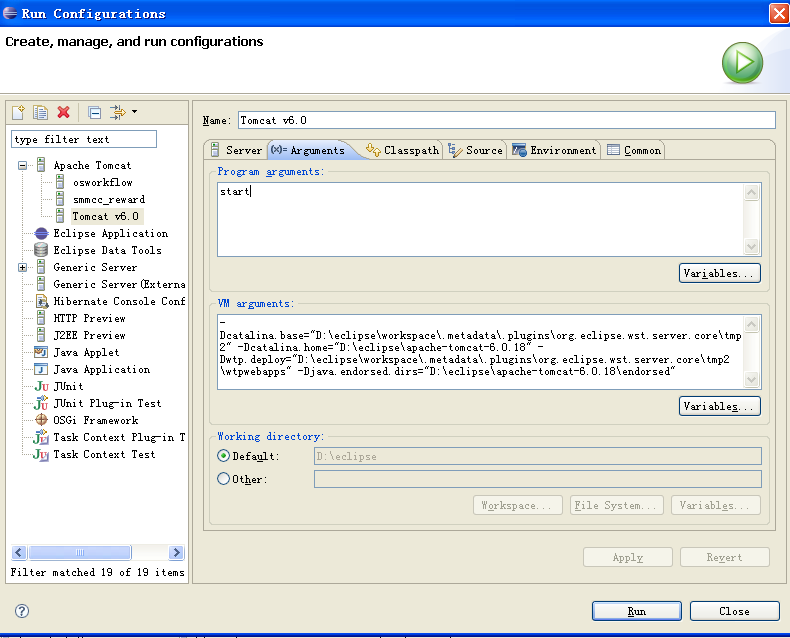Select the Java Application tree item

(102, 369)
